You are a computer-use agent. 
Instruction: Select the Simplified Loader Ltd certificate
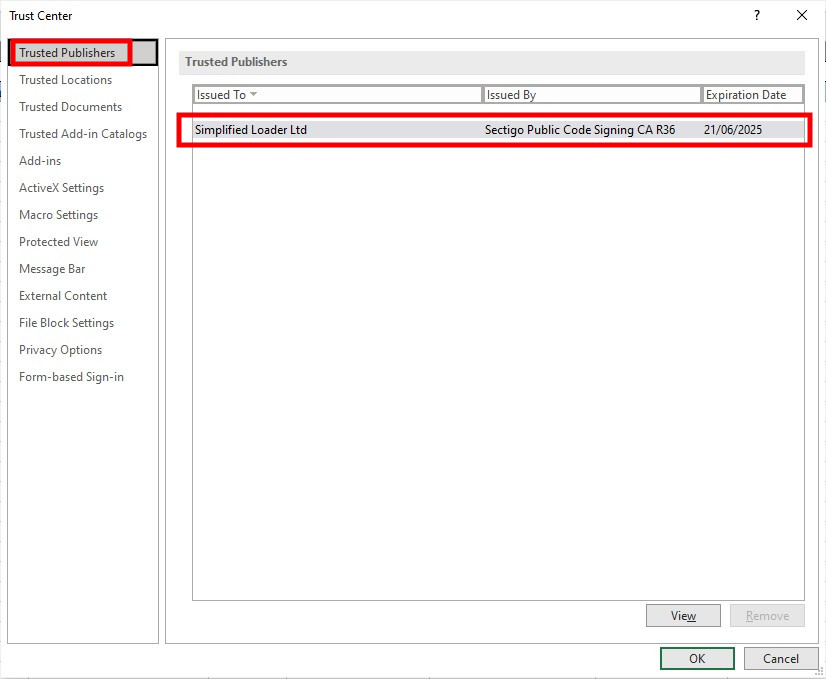(400, 129)
